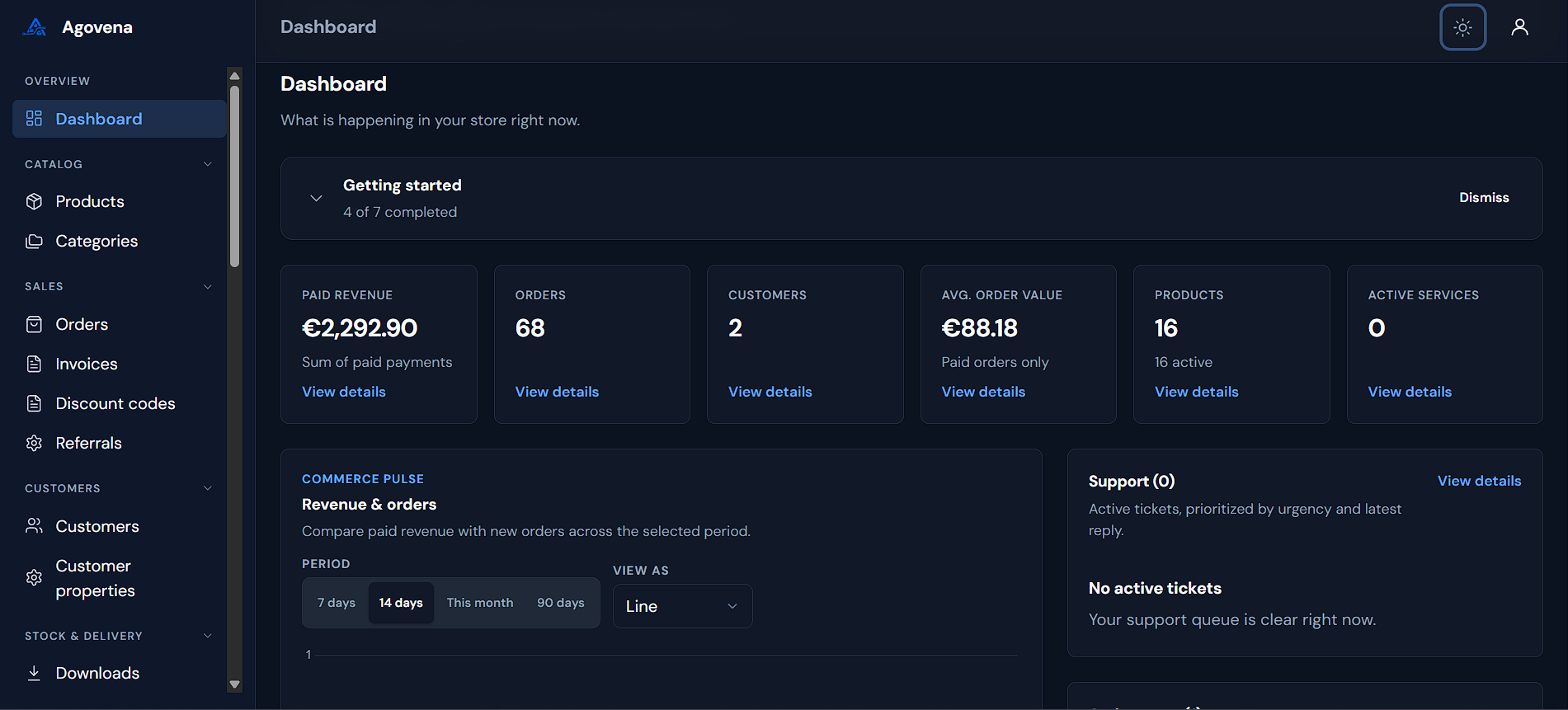1568x710 pixels.
Task: Click the Referrals gear icon
Action: click(34, 443)
